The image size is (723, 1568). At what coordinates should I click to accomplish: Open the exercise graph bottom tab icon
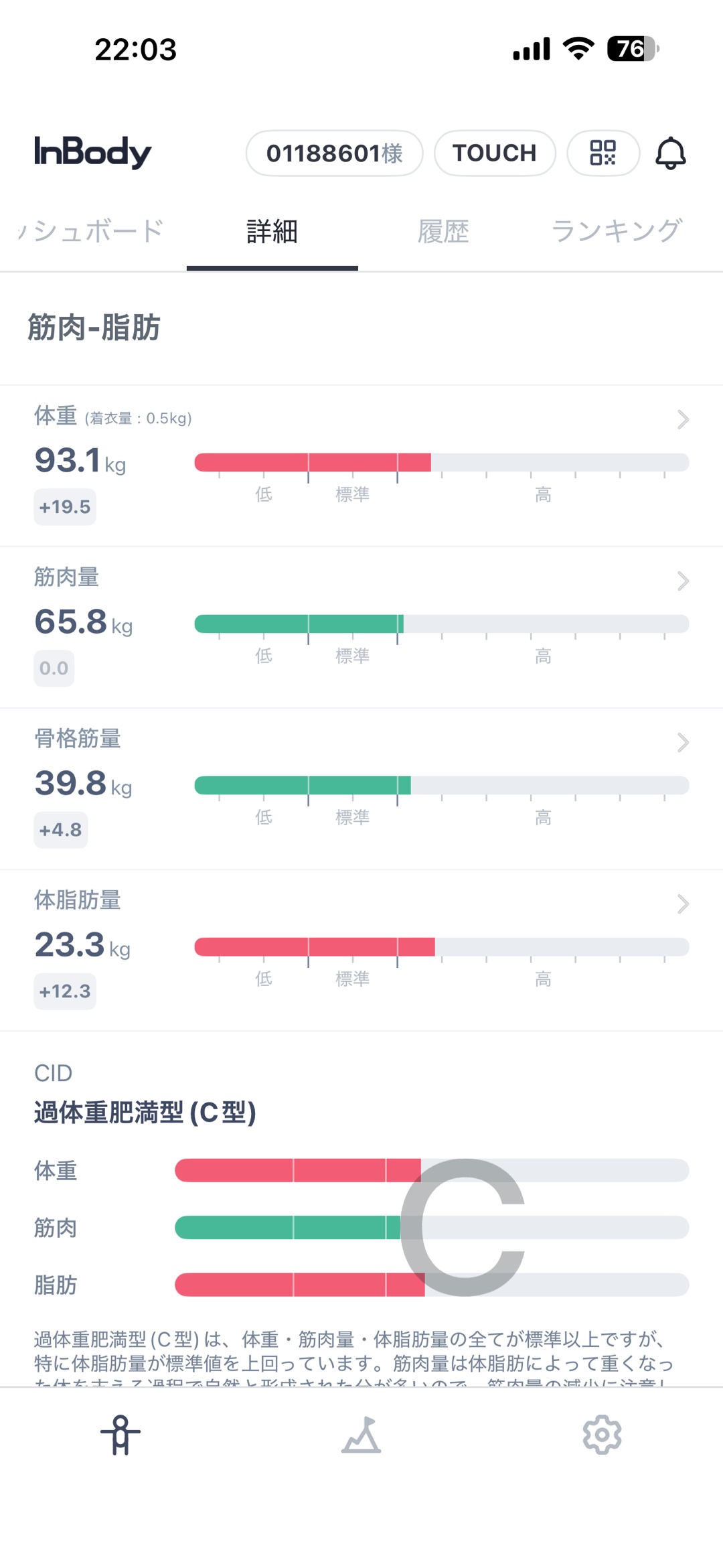(361, 1435)
